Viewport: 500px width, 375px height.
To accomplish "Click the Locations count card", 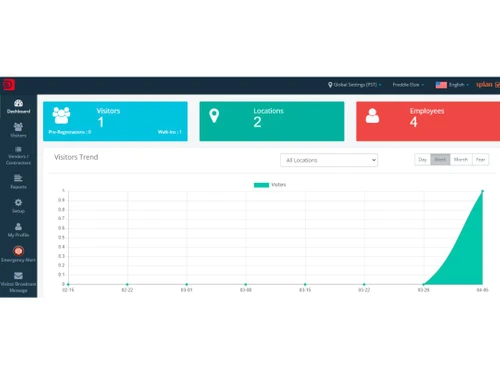I will point(272,121).
